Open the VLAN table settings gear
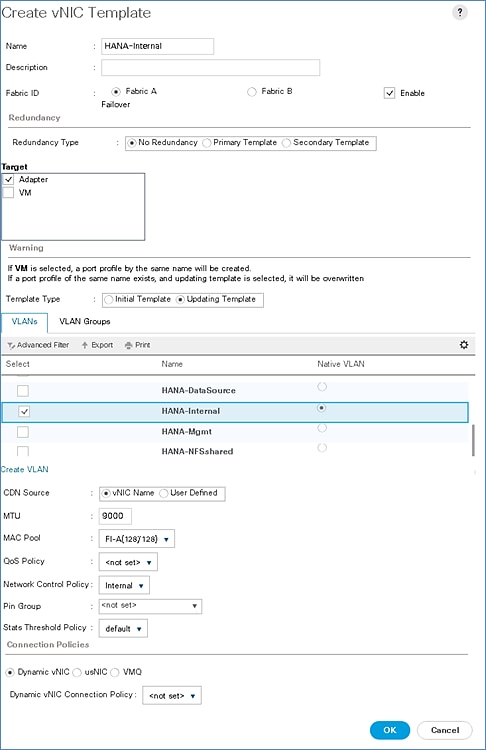486x750 pixels. (464, 344)
